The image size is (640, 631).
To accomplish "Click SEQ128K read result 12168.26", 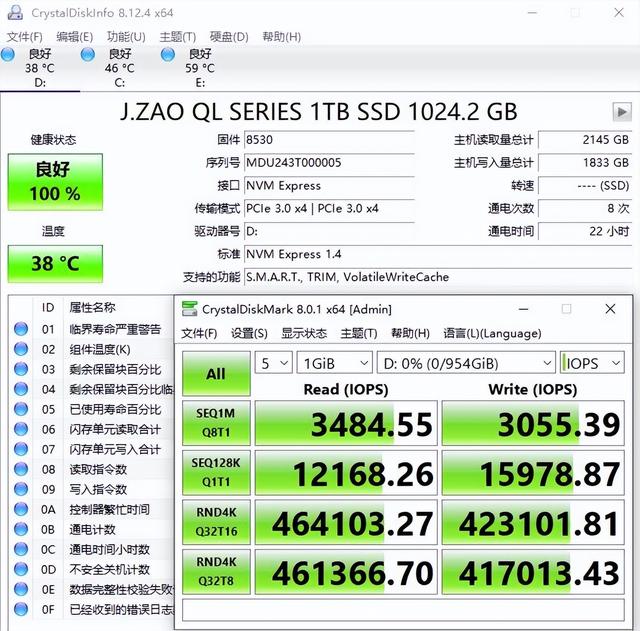I will pos(346,473).
